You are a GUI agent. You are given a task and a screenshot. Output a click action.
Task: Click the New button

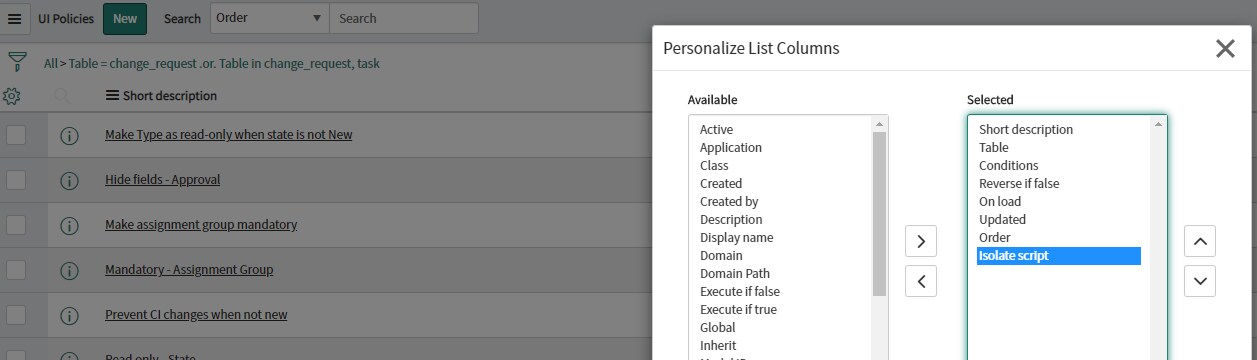point(125,18)
